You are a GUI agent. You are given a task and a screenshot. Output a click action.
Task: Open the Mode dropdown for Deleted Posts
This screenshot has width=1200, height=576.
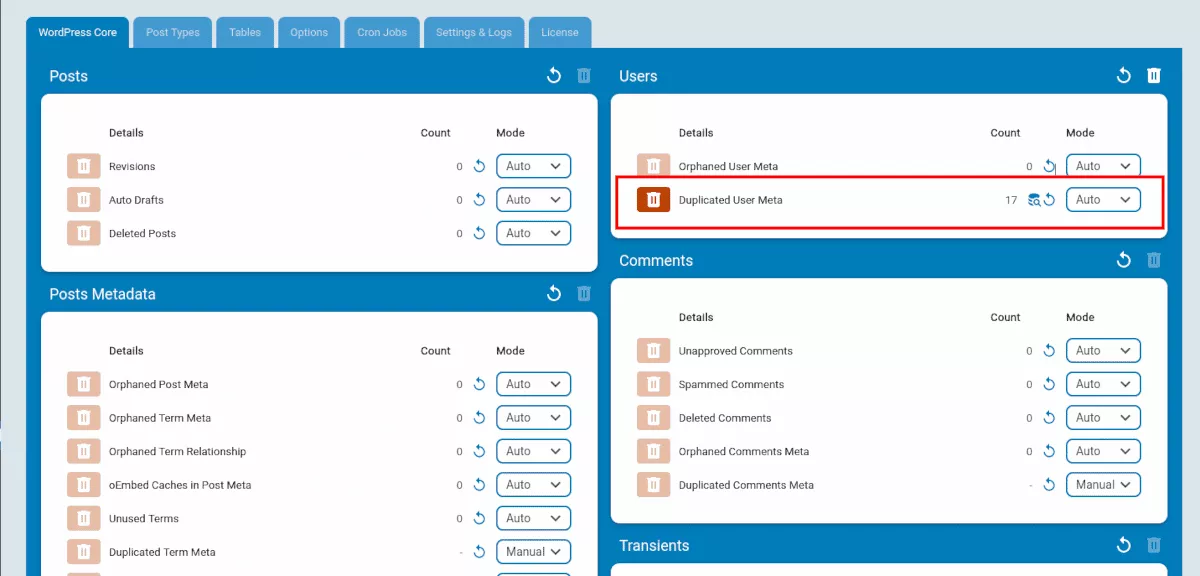(533, 233)
